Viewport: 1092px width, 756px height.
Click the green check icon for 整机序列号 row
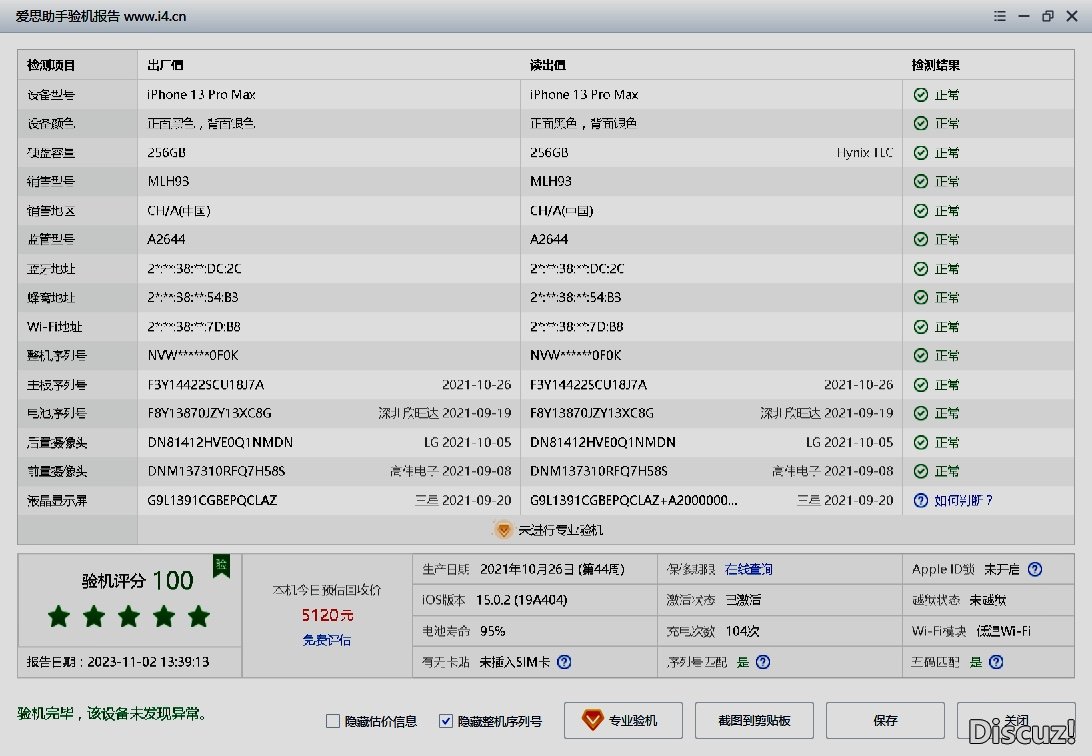tap(921, 355)
